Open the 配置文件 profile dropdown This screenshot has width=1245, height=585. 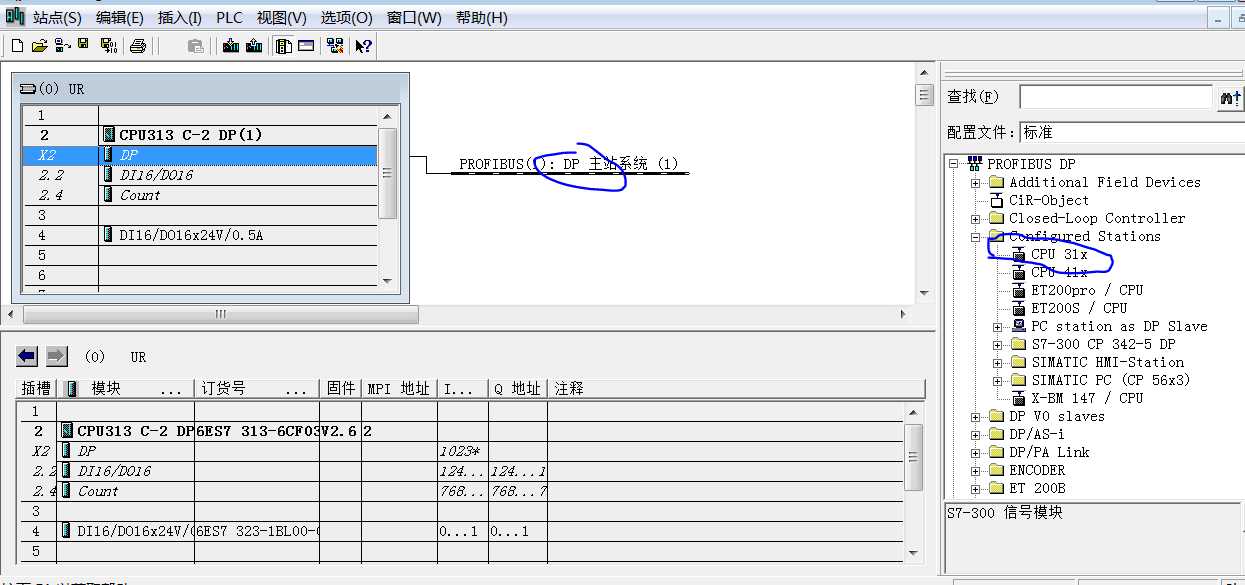1131,132
